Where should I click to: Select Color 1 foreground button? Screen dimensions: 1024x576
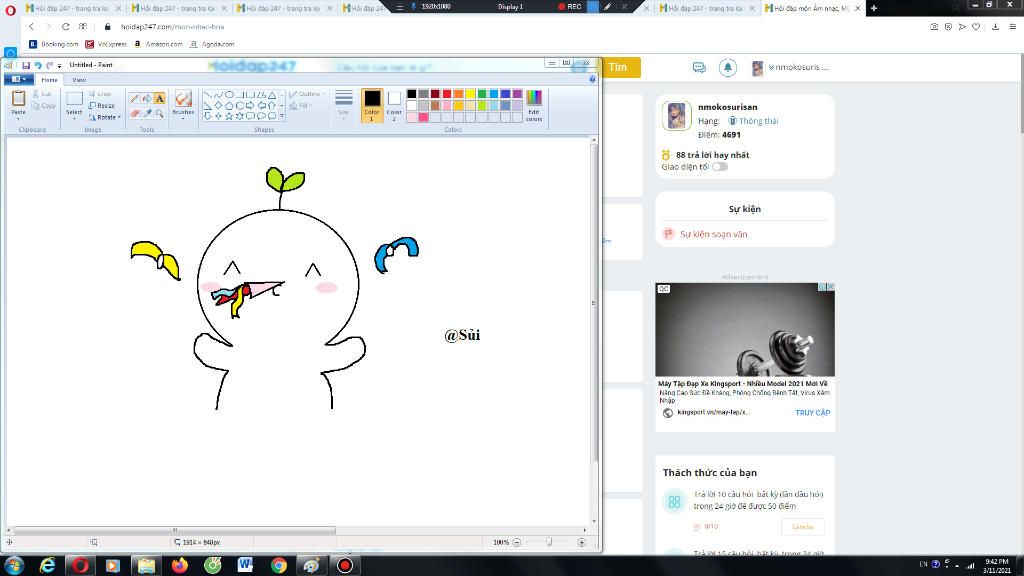(x=372, y=105)
